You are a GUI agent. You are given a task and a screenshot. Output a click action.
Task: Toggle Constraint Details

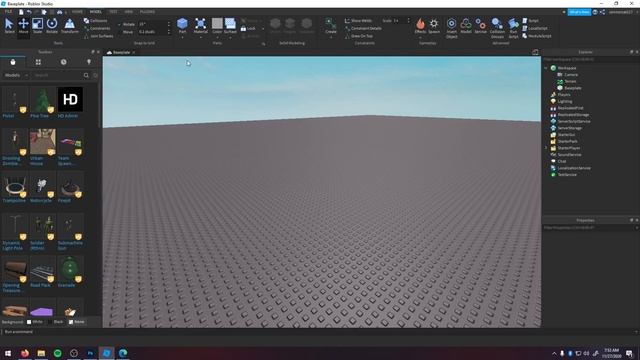click(363, 28)
